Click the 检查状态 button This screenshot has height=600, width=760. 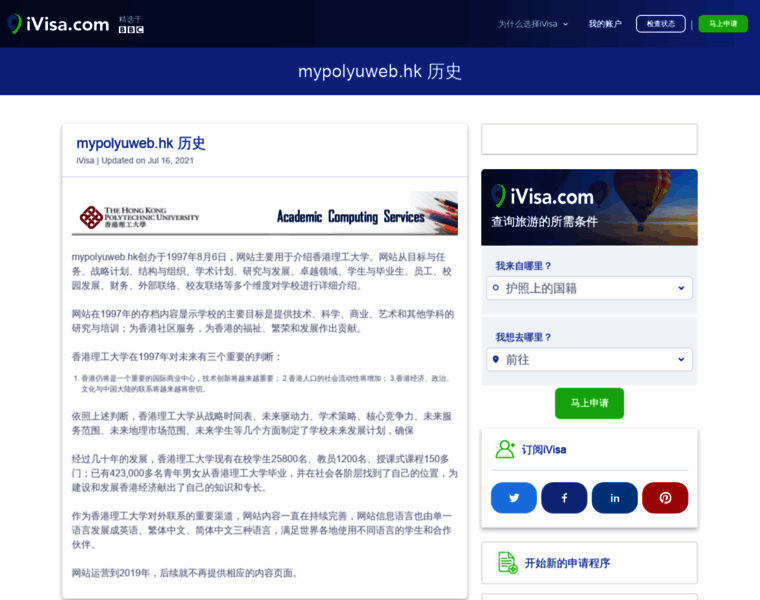tap(661, 24)
